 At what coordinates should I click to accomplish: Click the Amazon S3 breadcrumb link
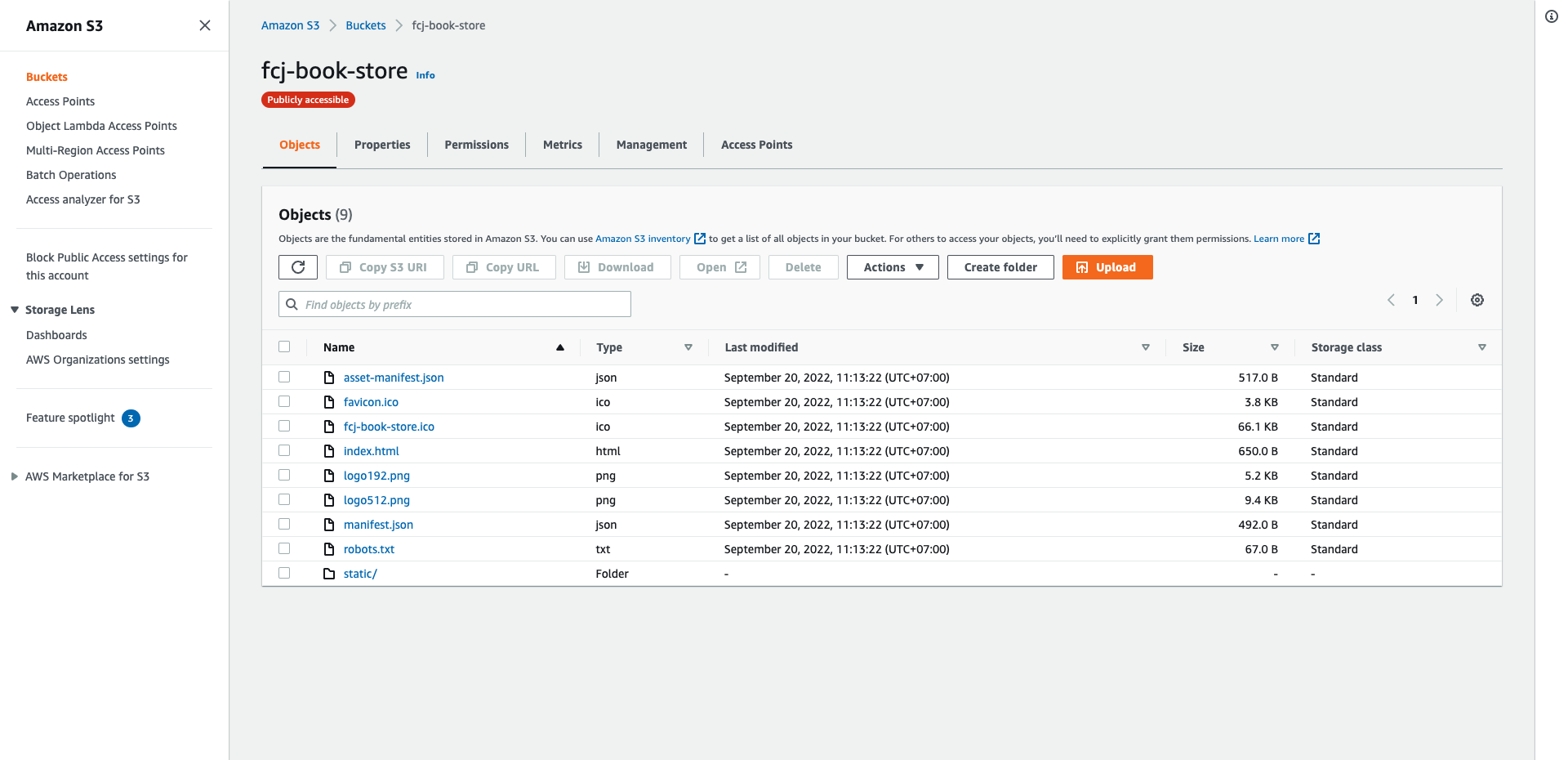click(290, 25)
